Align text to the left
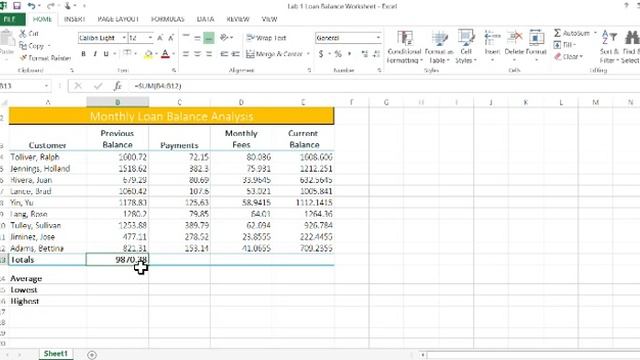Viewport: 640px width, 360px height. click(186, 54)
